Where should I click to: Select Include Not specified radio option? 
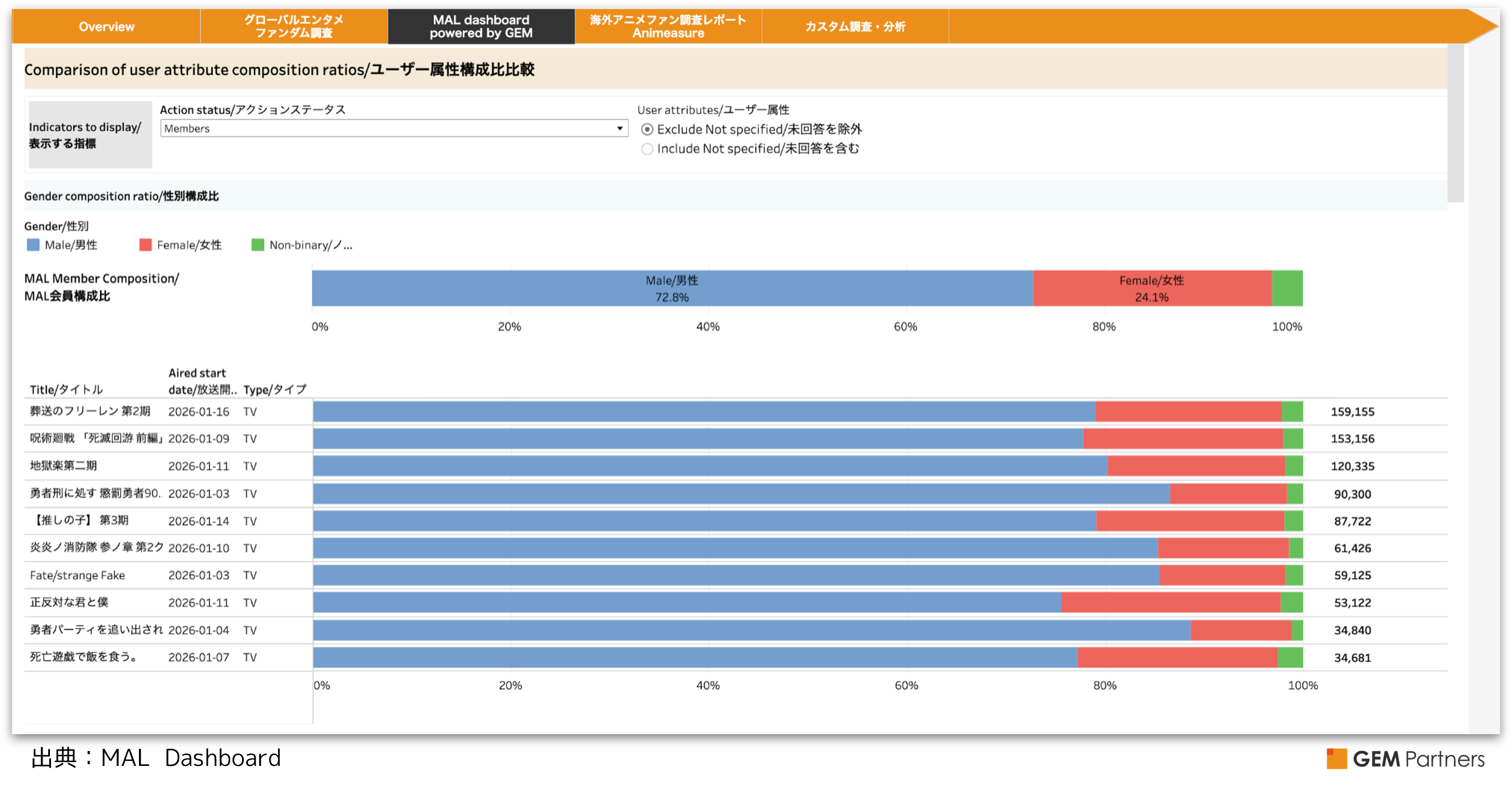click(x=647, y=149)
